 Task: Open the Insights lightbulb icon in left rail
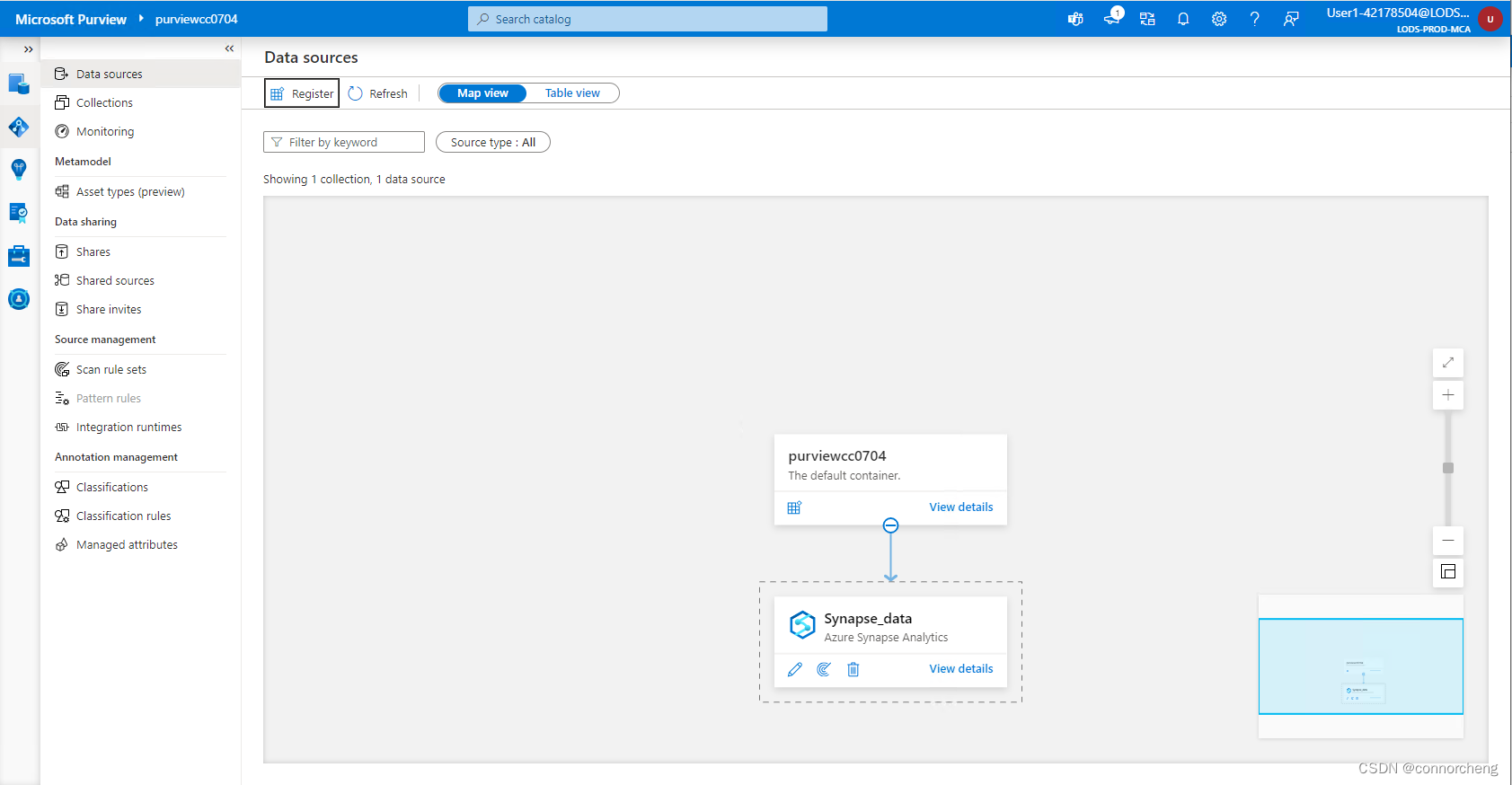coord(19,169)
